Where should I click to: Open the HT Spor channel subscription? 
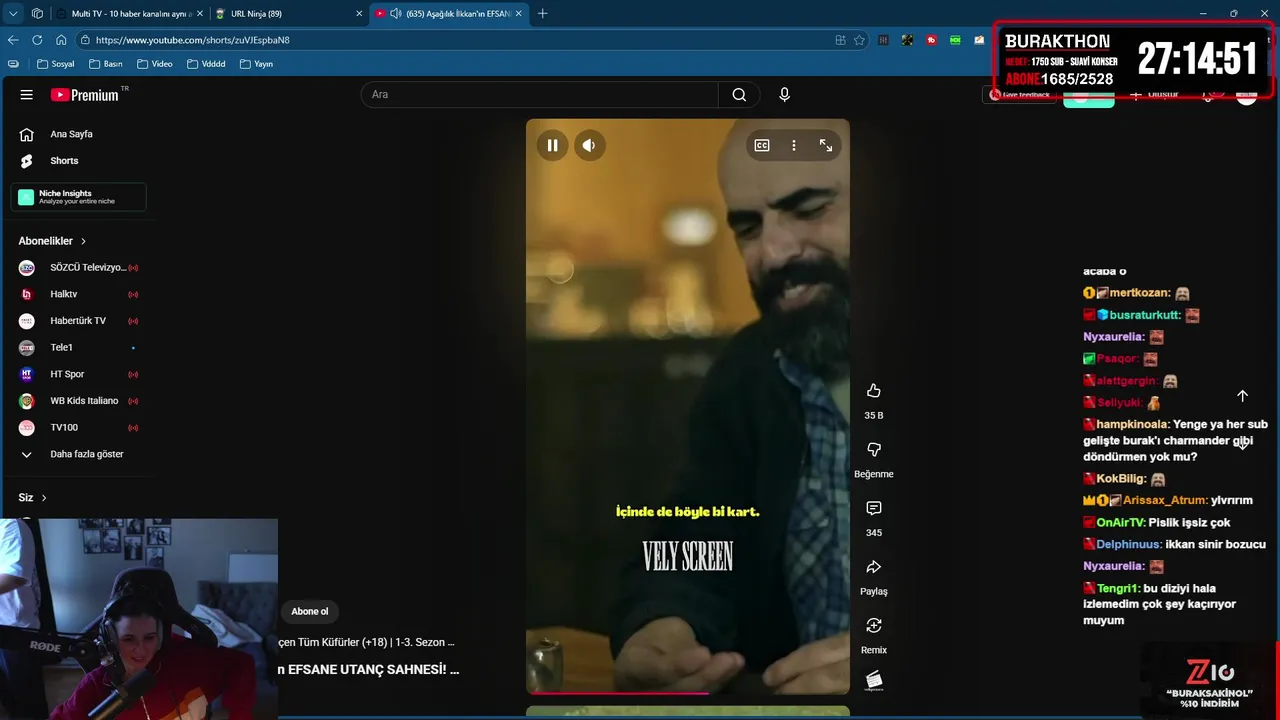(79, 374)
